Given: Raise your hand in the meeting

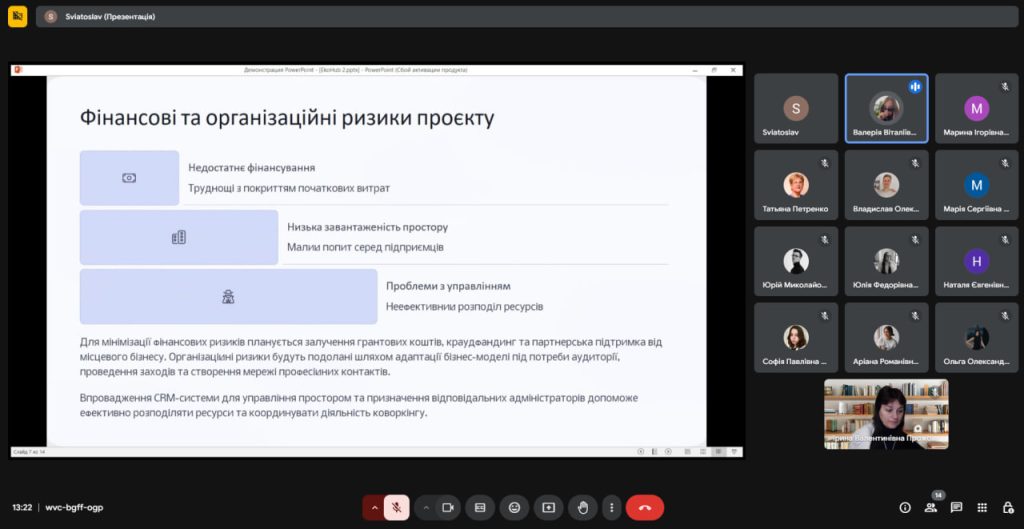Looking at the screenshot, I should tap(582, 507).
